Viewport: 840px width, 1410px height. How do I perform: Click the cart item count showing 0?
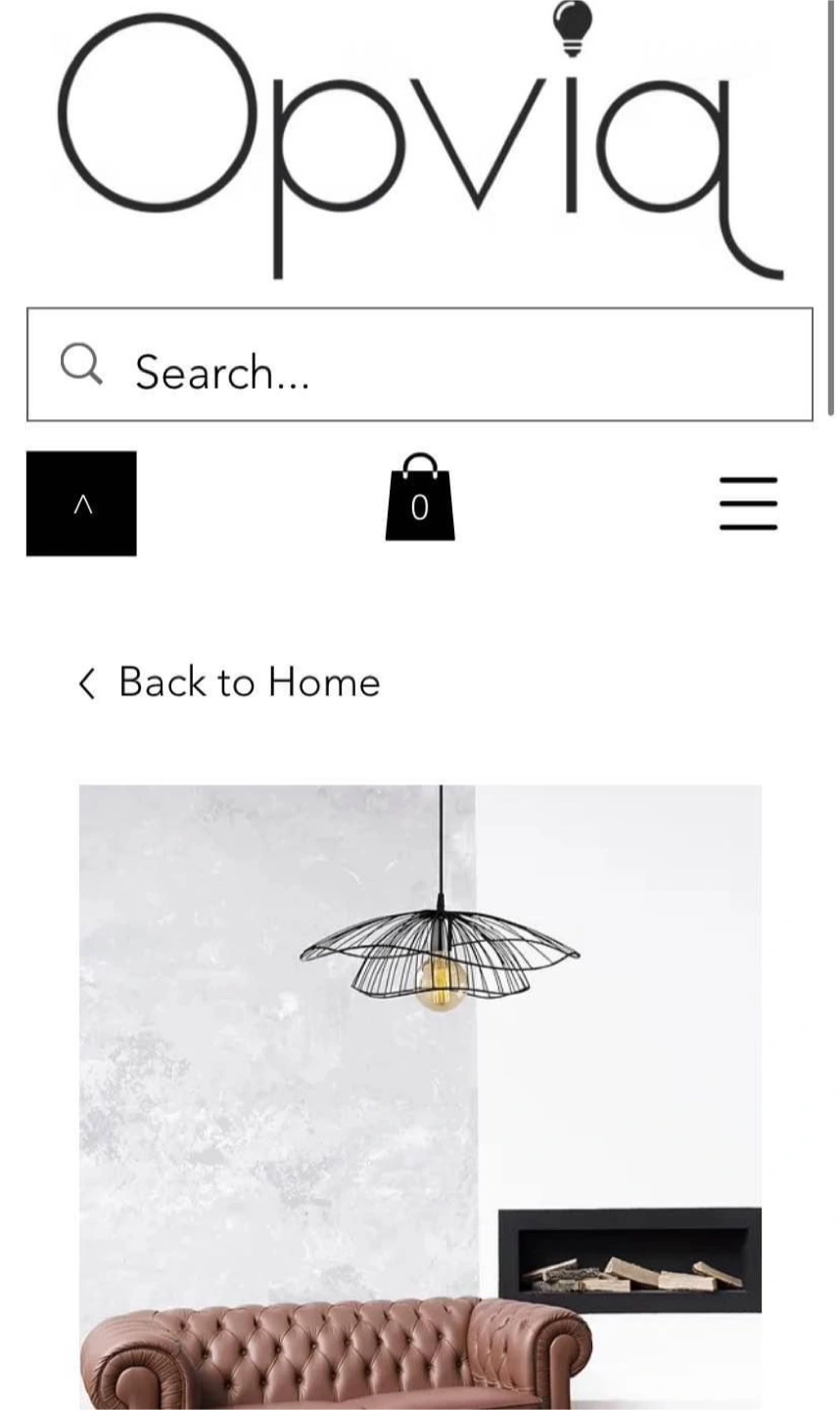[420, 507]
